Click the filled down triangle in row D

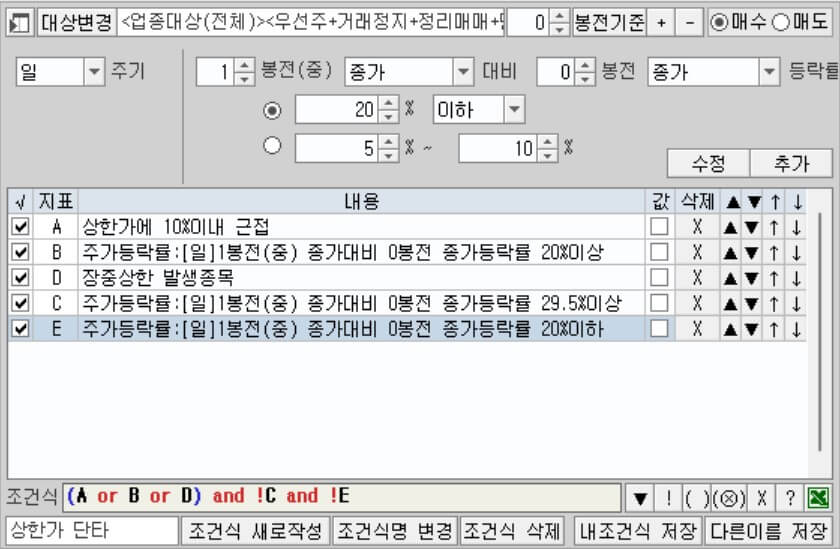click(752, 279)
